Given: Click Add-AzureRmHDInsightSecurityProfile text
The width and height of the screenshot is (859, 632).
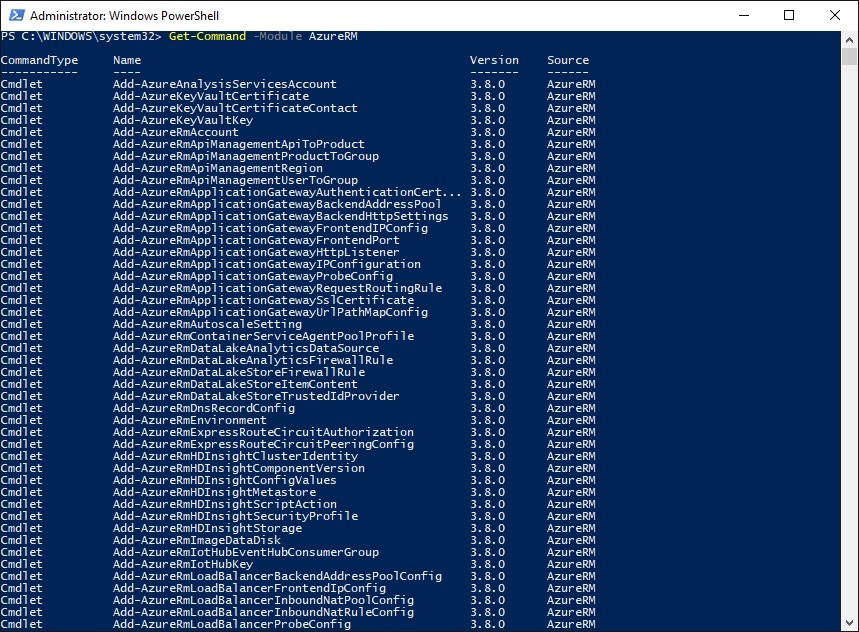Looking at the screenshot, I should pyautogui.click(x=236, y=518).
